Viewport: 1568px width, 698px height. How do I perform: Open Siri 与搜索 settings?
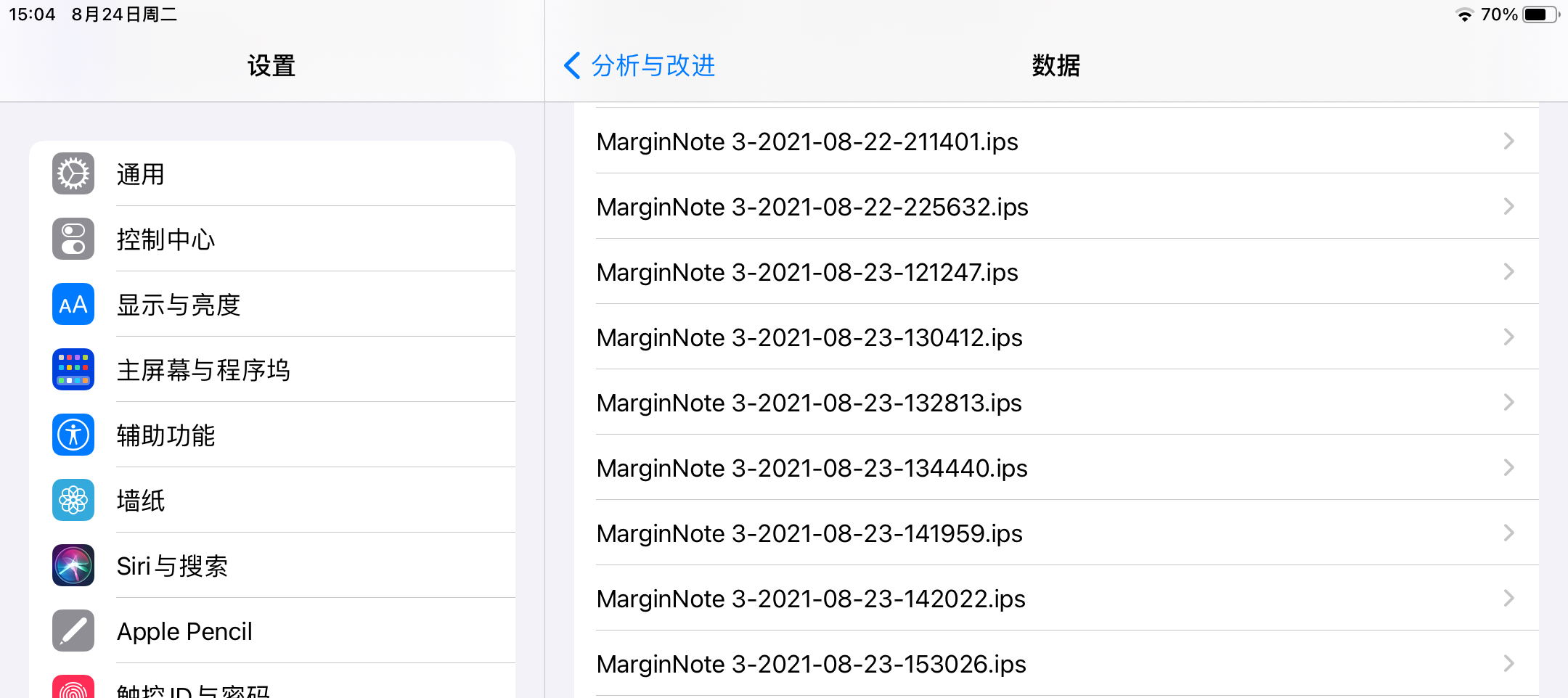click(x=272, y=565)
